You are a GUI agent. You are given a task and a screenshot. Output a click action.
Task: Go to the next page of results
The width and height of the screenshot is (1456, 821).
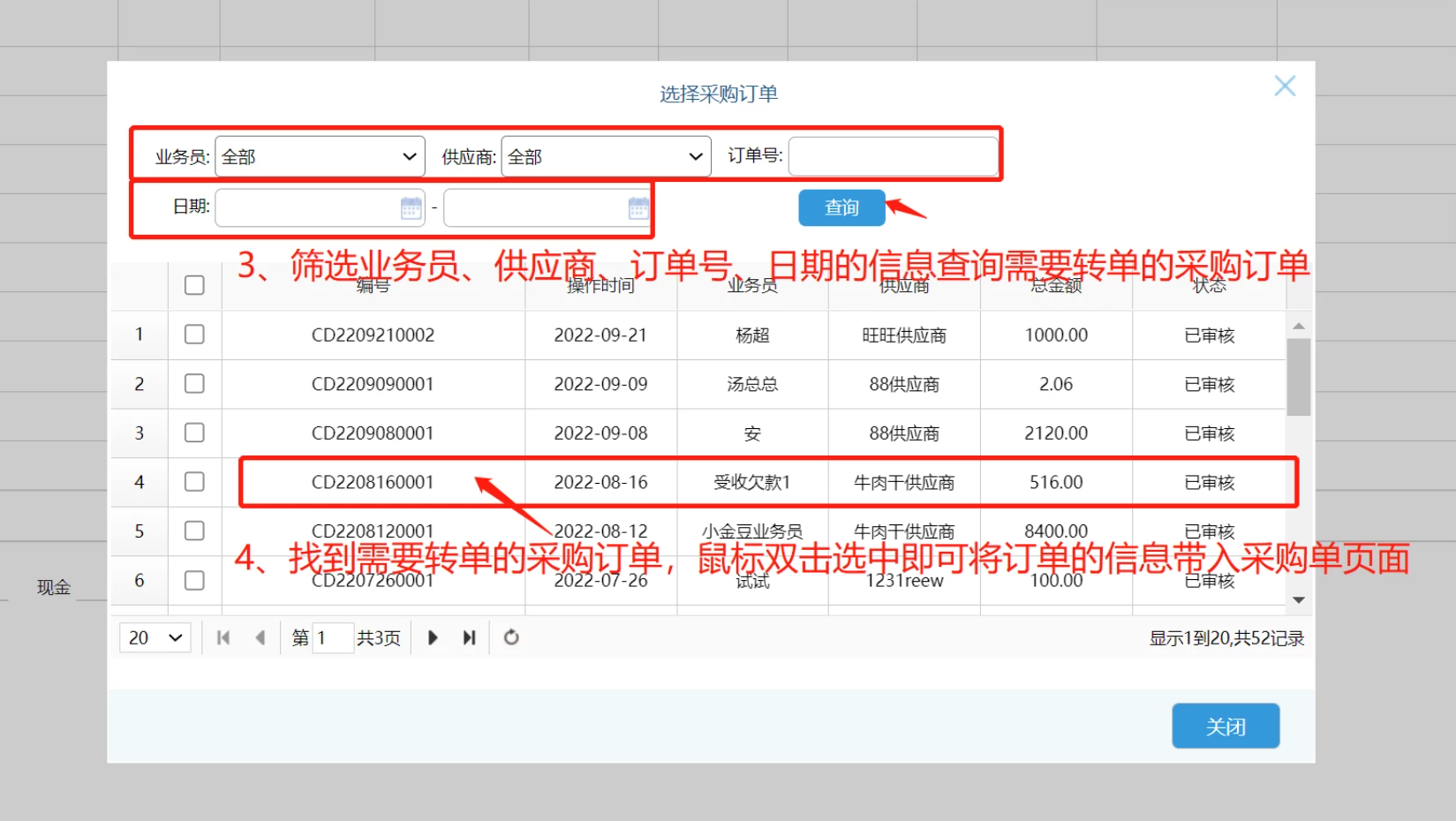pos(433,637)
